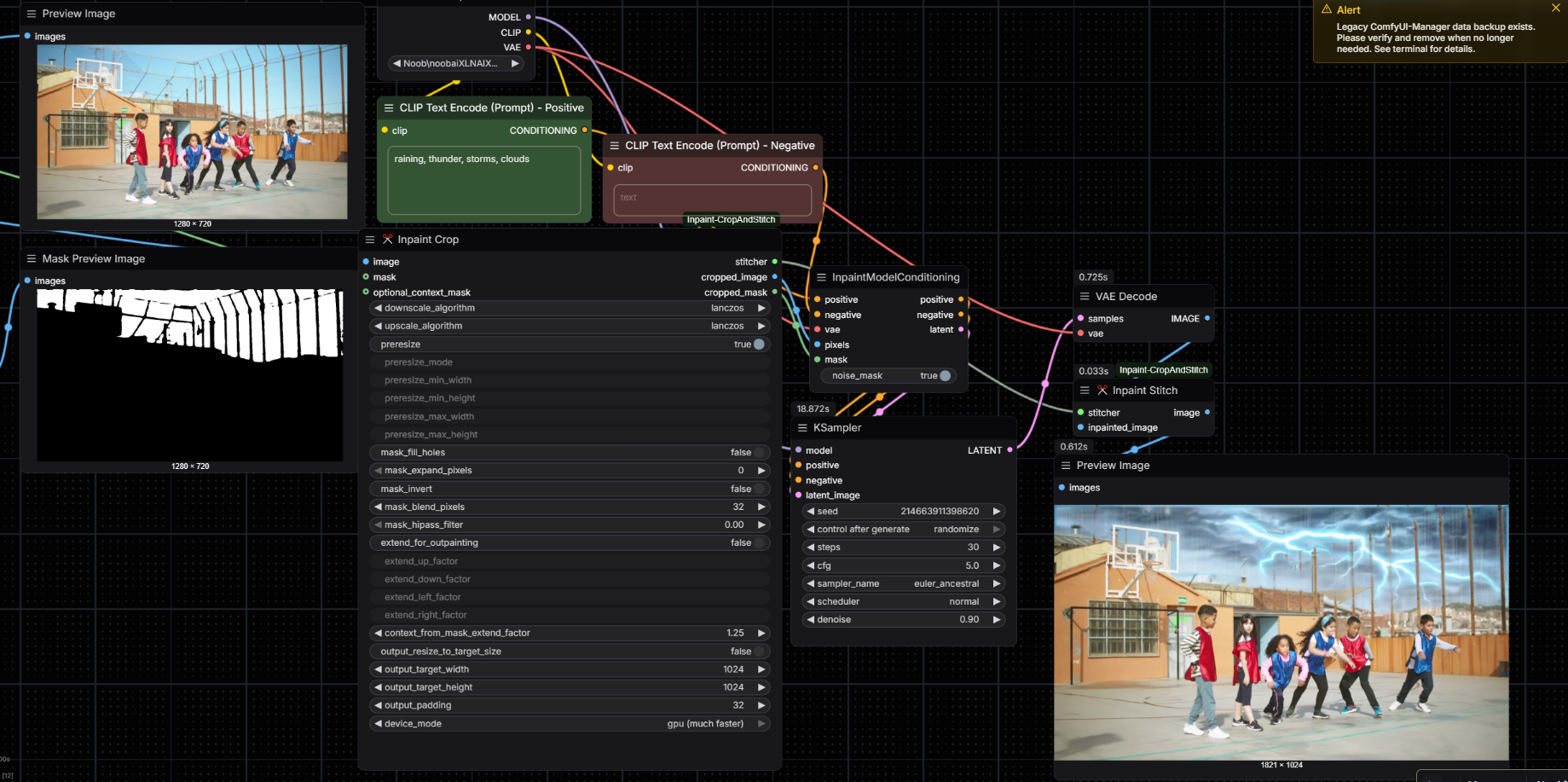Decrease the denoise value with left arrow
Image resolution: width=1568 pixels, height=782 pixels.
tap(810, 620)
